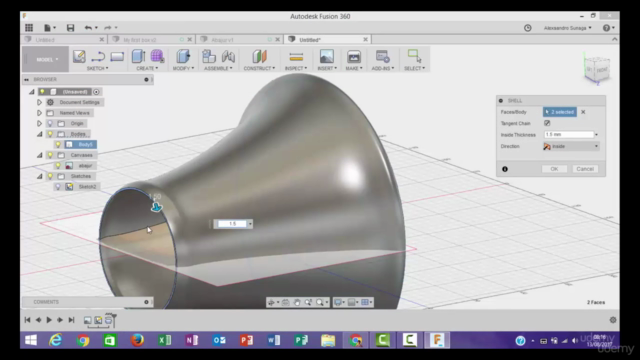
Task: Click Cancel in the Shell dialog
Action: pyautogui.click(x=585, y=169)
